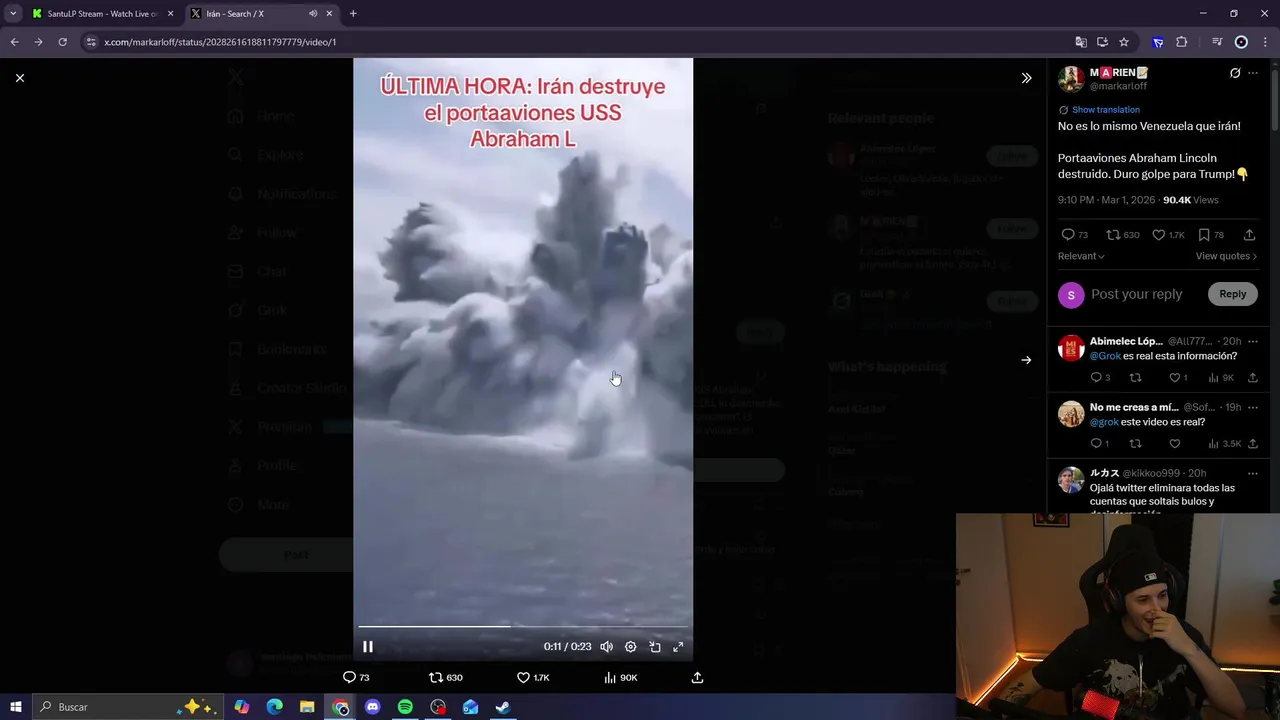Pause the playing video
The height and width of the screenshot is (720, 1280).
(x=368, y=647)
